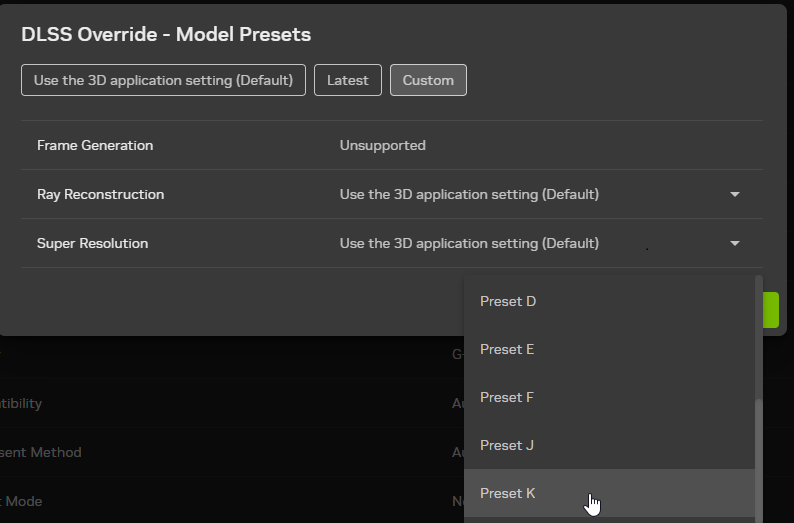Open the Ray Reconstruction dropdown arrow

click(735, 194)
